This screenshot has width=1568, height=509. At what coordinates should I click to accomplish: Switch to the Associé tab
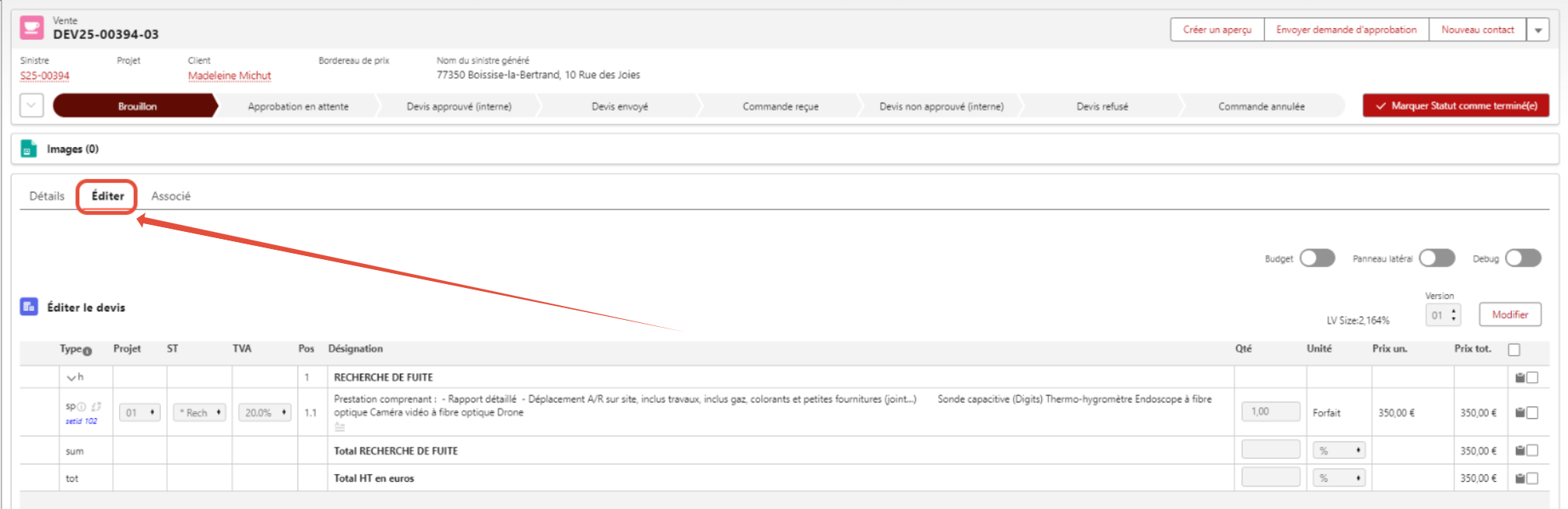(x=170, y=196)
